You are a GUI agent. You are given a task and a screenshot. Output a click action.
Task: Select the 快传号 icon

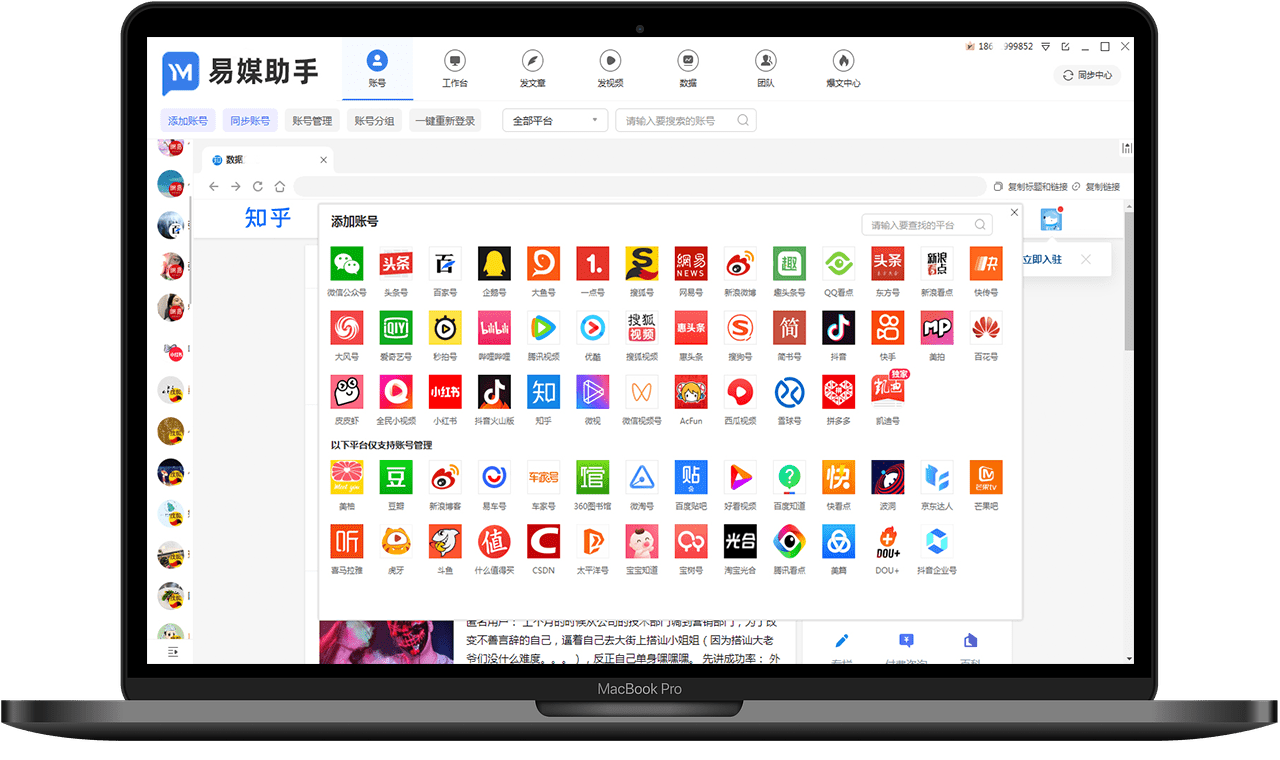tap(986, 264)
